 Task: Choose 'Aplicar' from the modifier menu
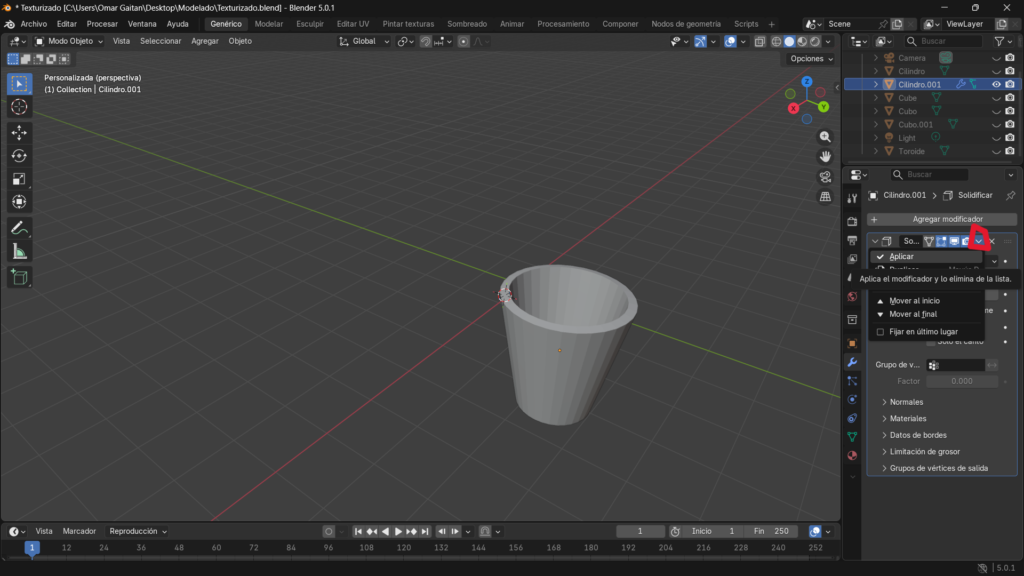click(901, 257)
